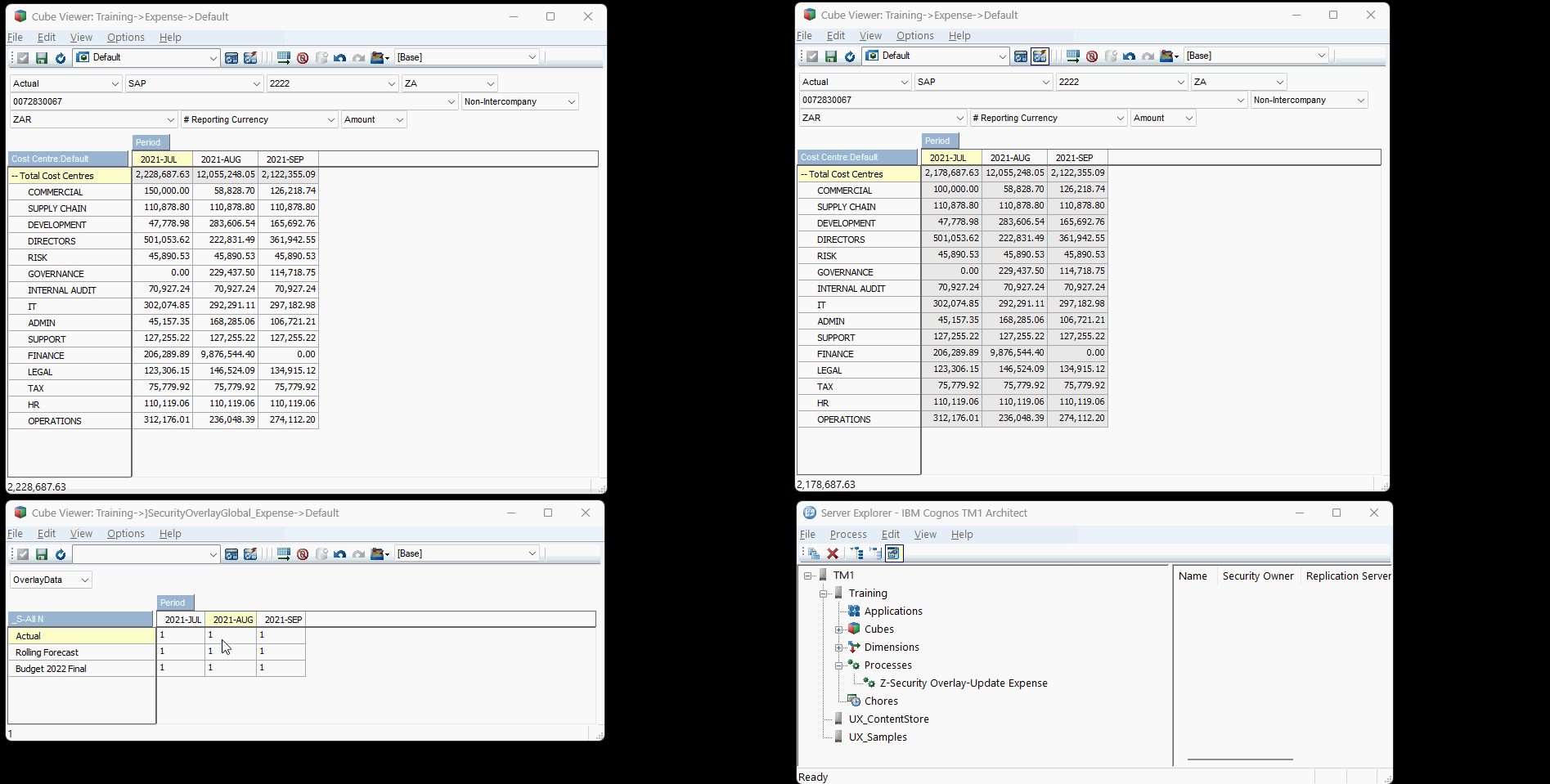
Task: Click the Automatic Recalculate refresh icon
Action: [61, 57]
